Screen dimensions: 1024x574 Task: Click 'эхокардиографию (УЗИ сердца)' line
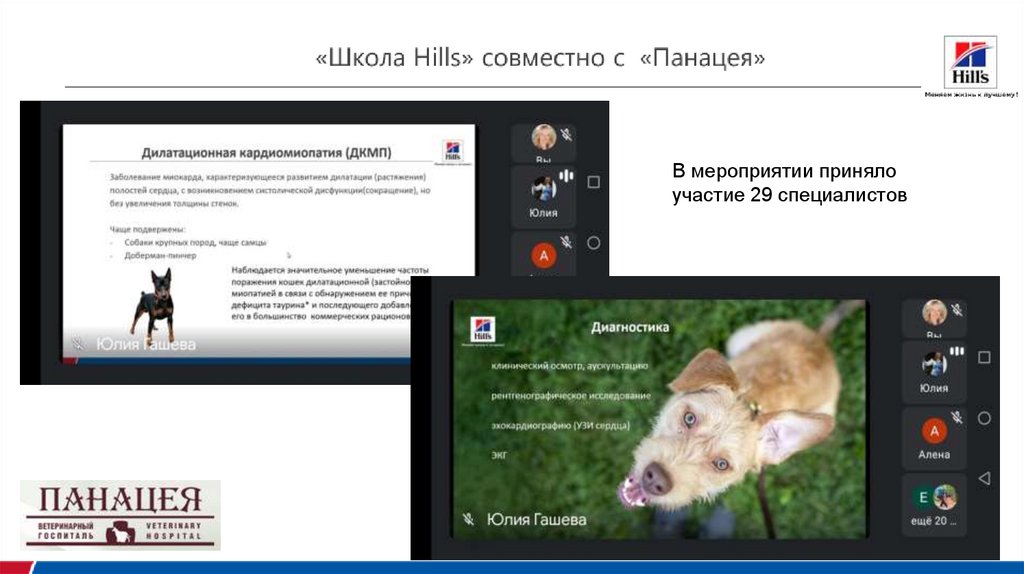point(560,425)
